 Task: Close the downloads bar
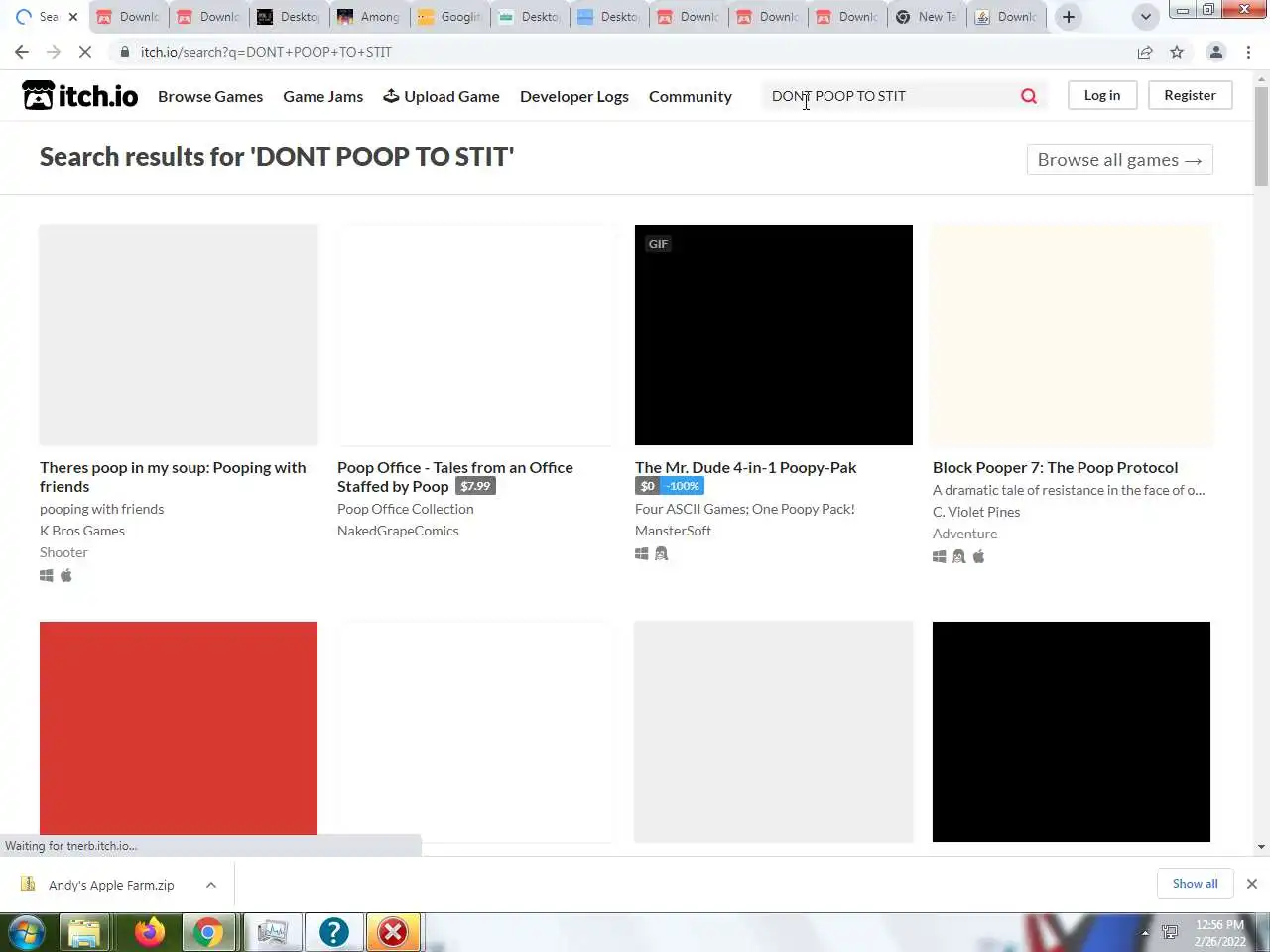[1252, 884]
